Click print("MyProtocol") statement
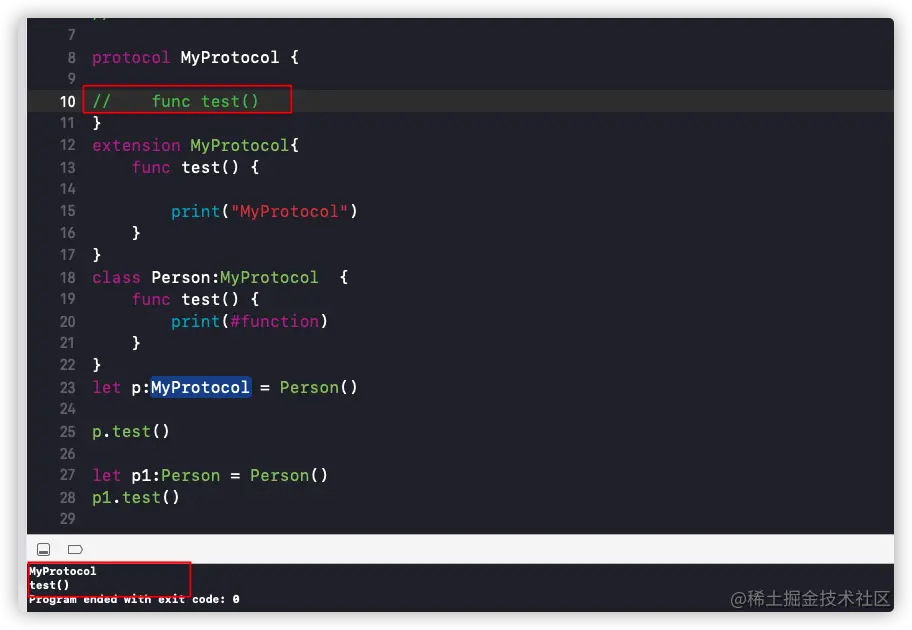The image size is (912, 630). [264, 211]
